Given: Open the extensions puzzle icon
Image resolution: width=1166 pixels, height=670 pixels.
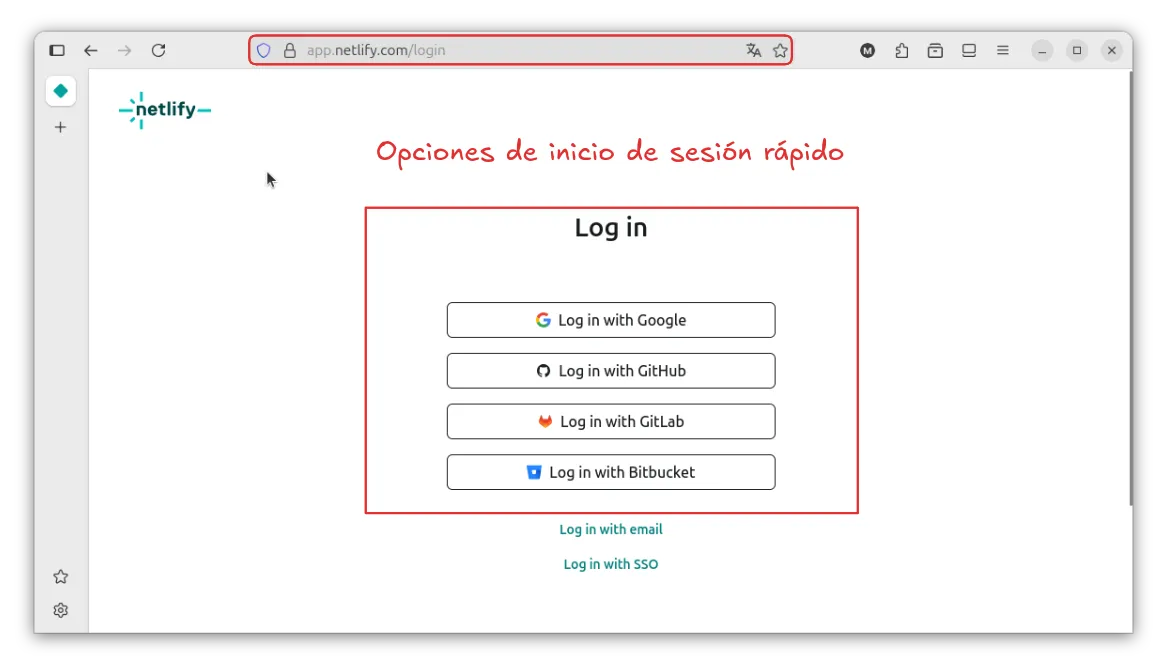Looking at the screenshot, I should point(902,50).
